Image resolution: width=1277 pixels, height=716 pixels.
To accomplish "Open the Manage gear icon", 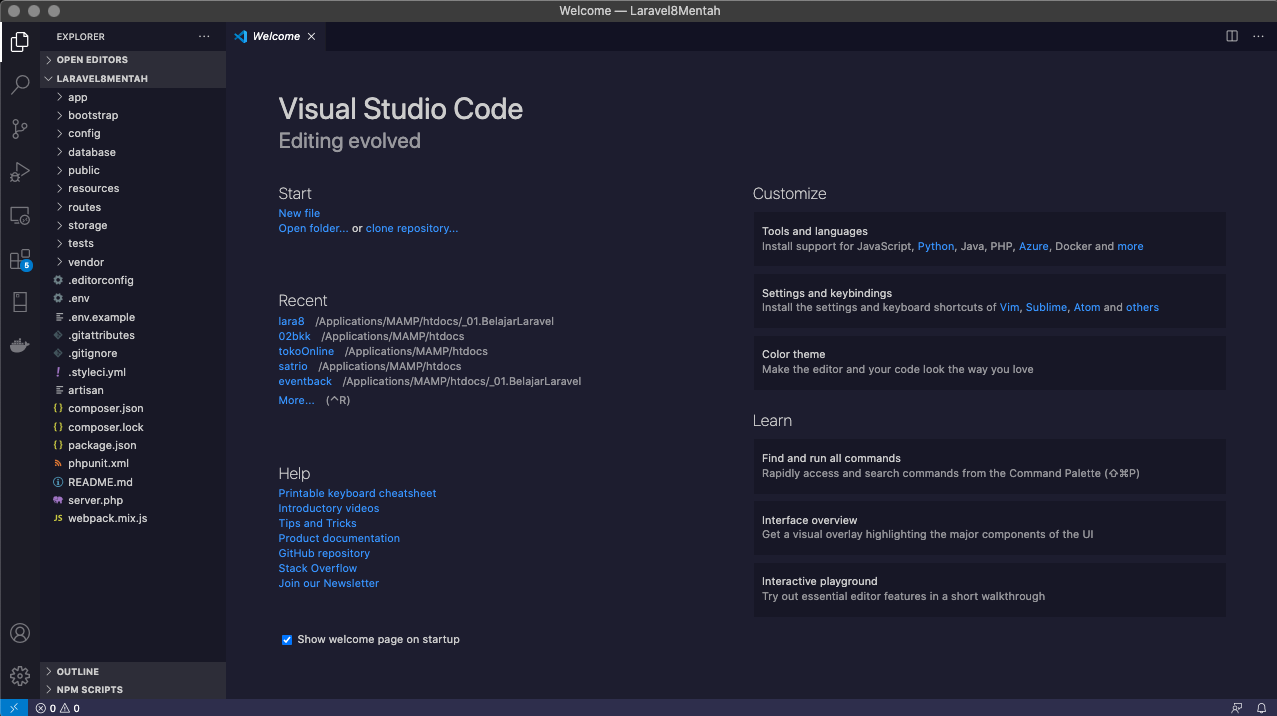I will (20, 676).
